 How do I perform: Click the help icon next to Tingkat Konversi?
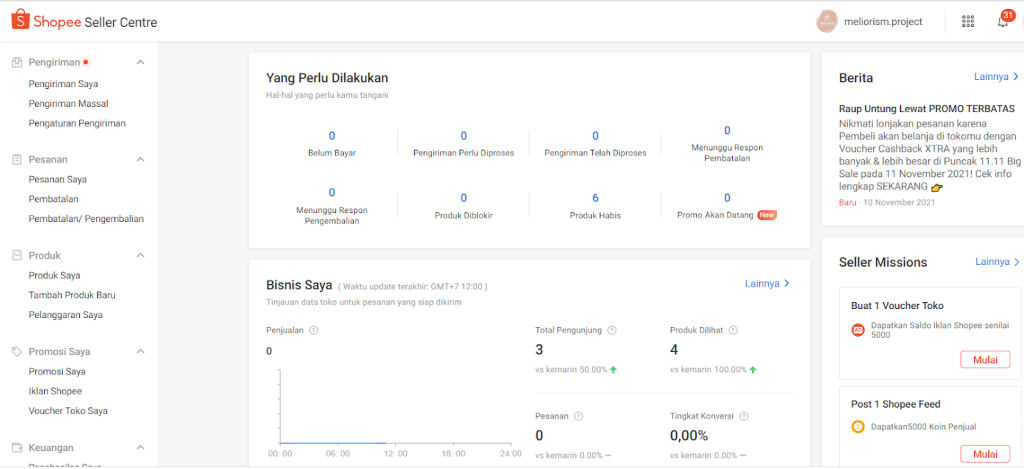[x=744, y=416]
